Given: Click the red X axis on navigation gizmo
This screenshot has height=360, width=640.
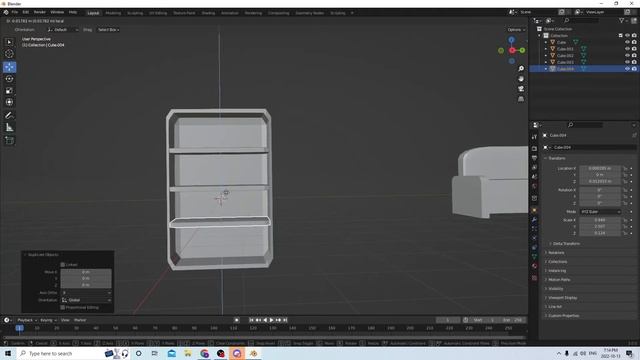Looking at the screenshot, I should pyautogui.click(x=512, y=50).
